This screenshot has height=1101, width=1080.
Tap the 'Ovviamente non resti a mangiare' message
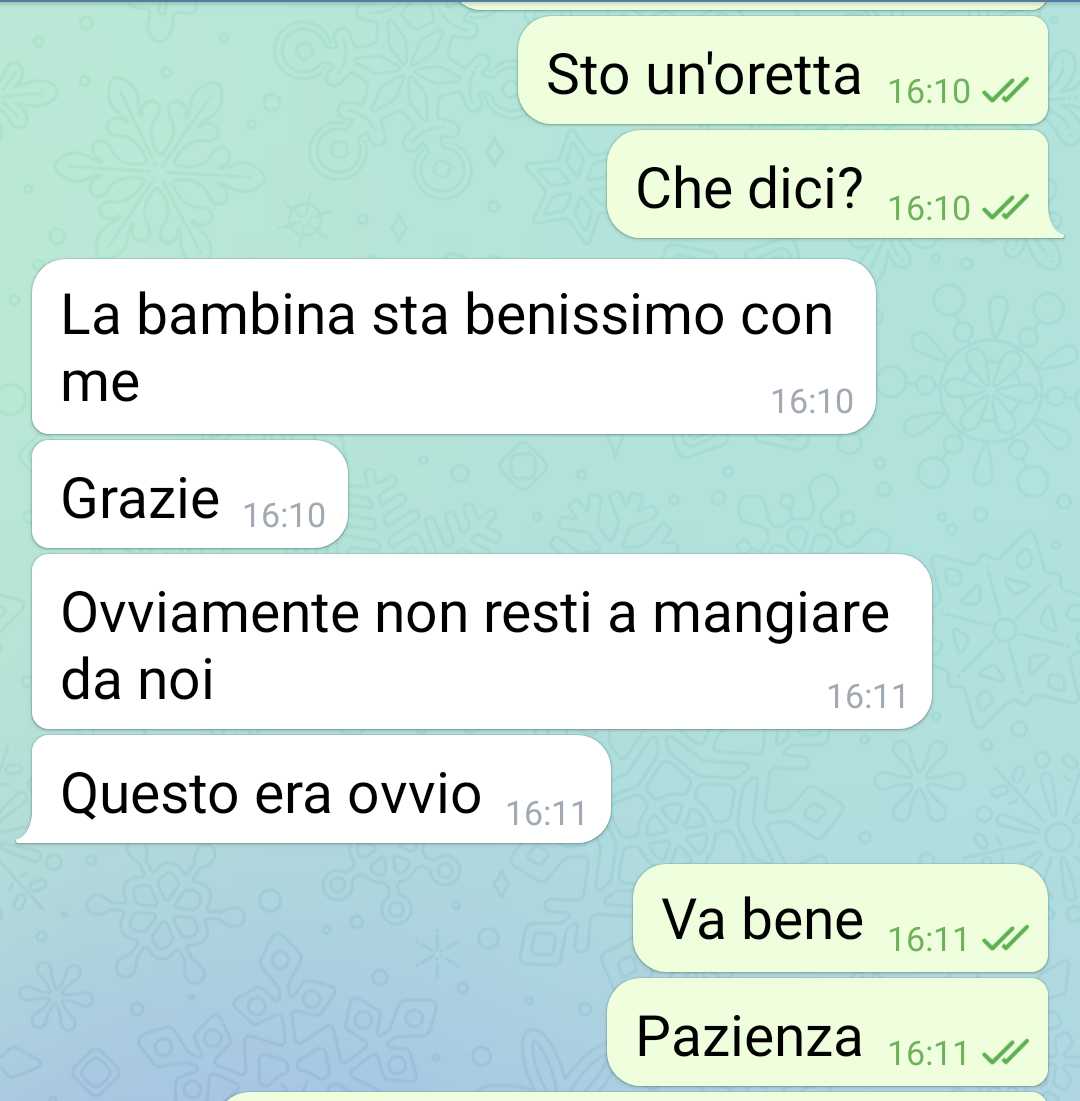[x=482, y=642]
